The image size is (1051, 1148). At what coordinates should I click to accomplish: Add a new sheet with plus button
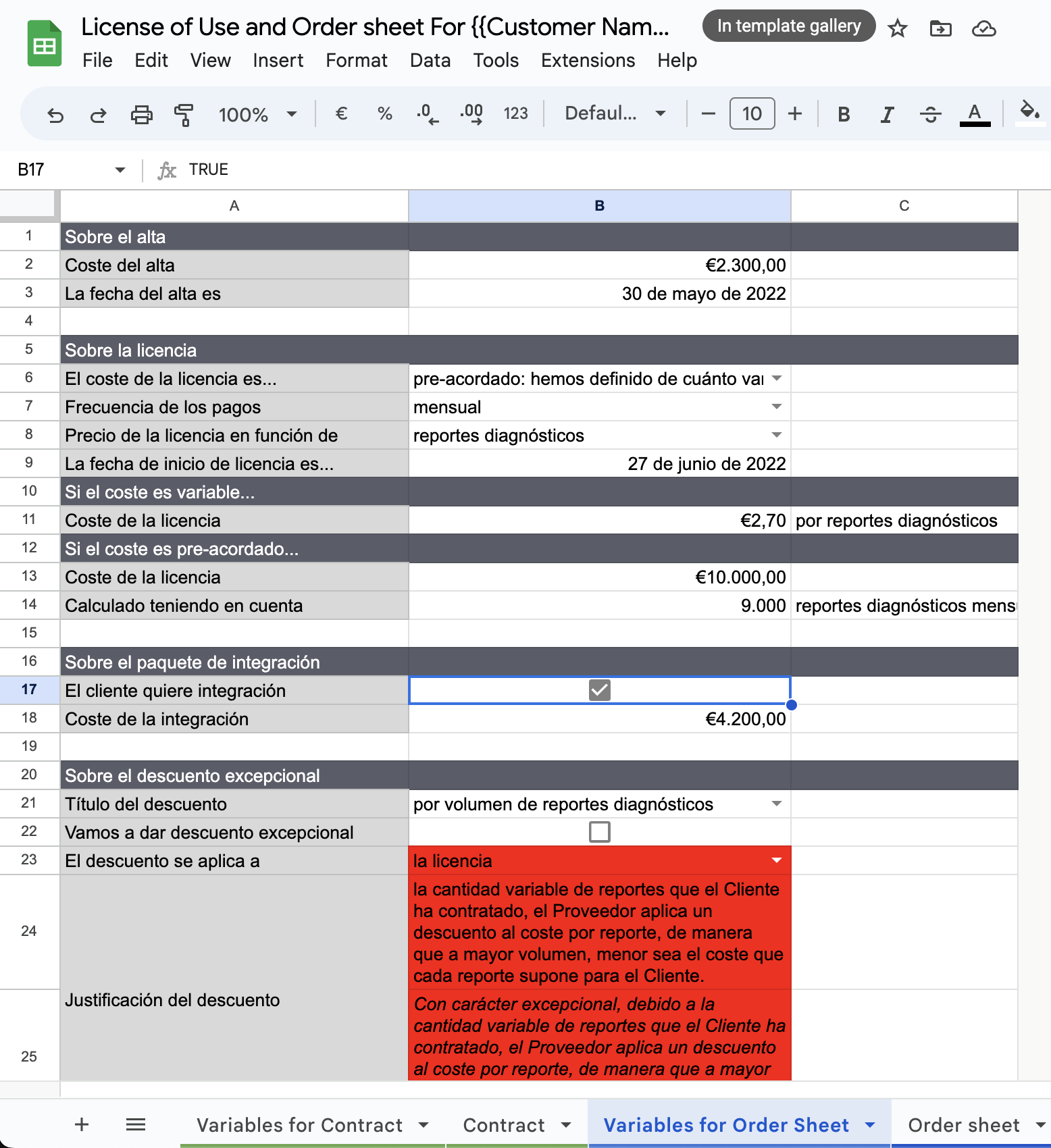[82, 1124]
